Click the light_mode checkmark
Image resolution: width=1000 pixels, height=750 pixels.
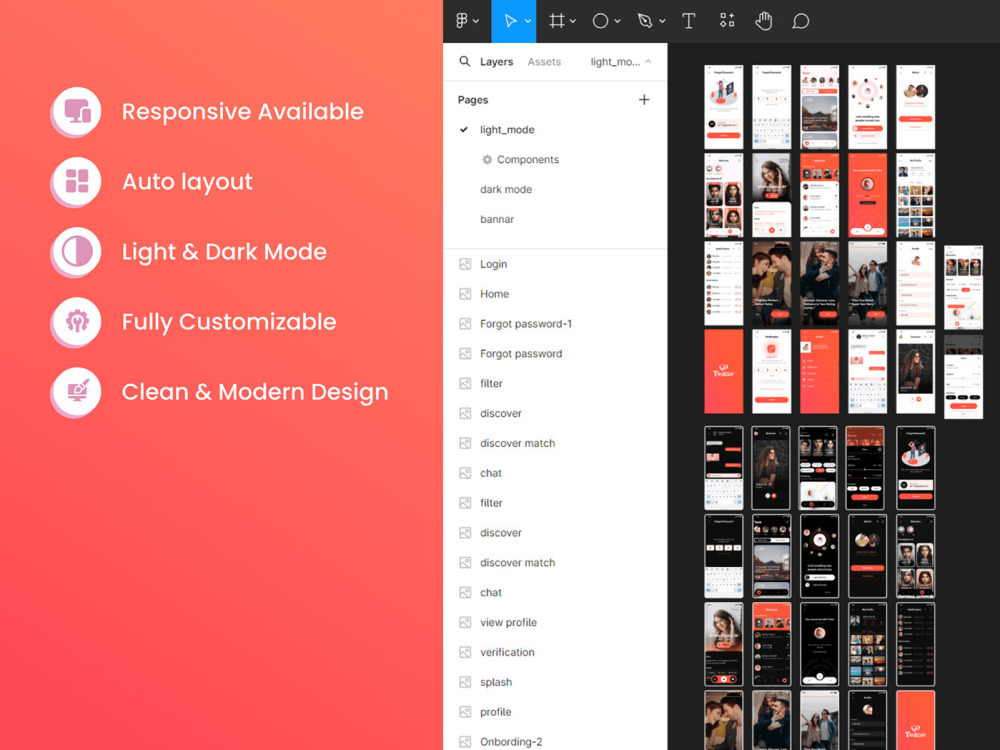[464, 129]
